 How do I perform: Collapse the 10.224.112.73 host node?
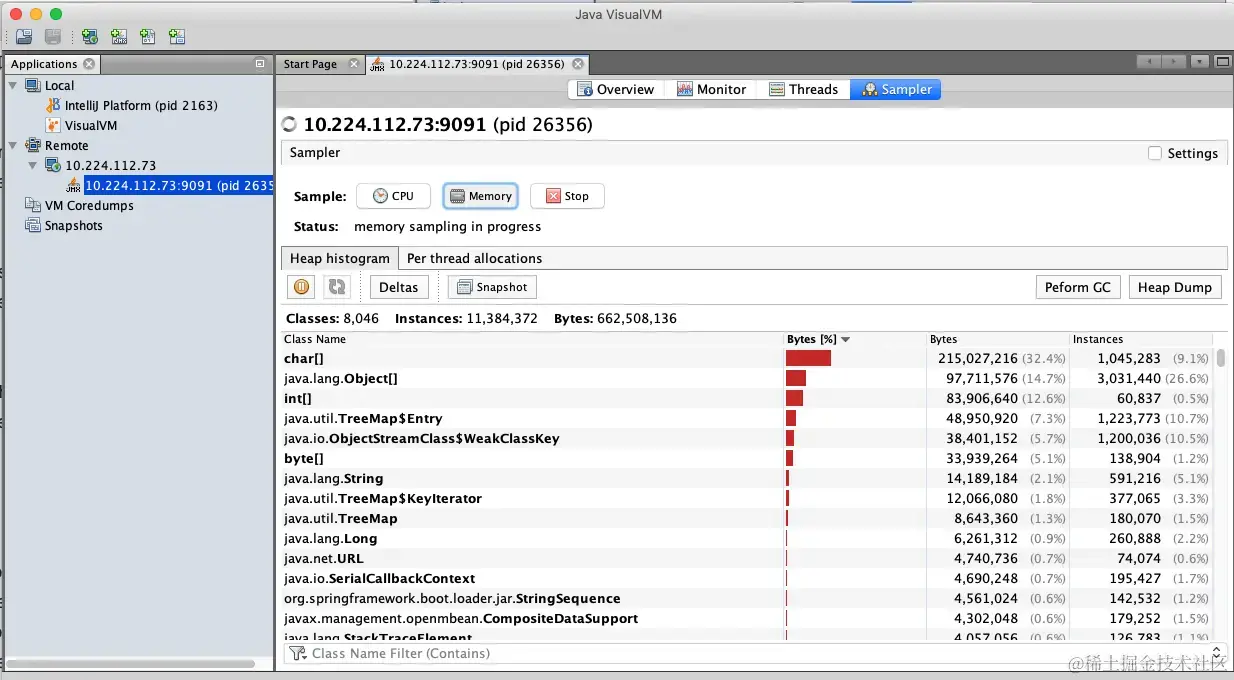click(x=33, y=165)
